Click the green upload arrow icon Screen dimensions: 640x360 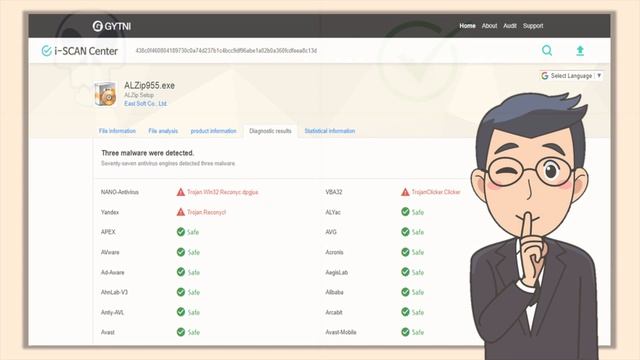point(580,51)
